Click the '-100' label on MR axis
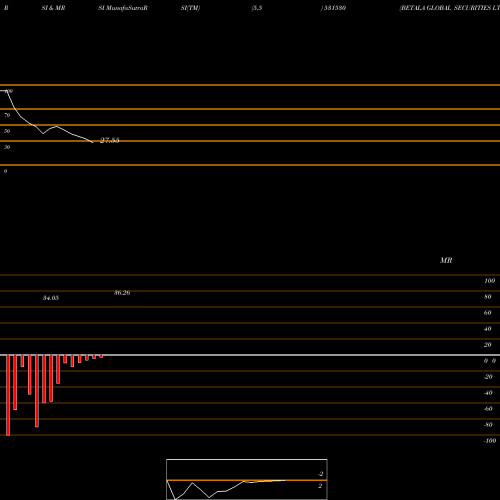 coord(490,441)
